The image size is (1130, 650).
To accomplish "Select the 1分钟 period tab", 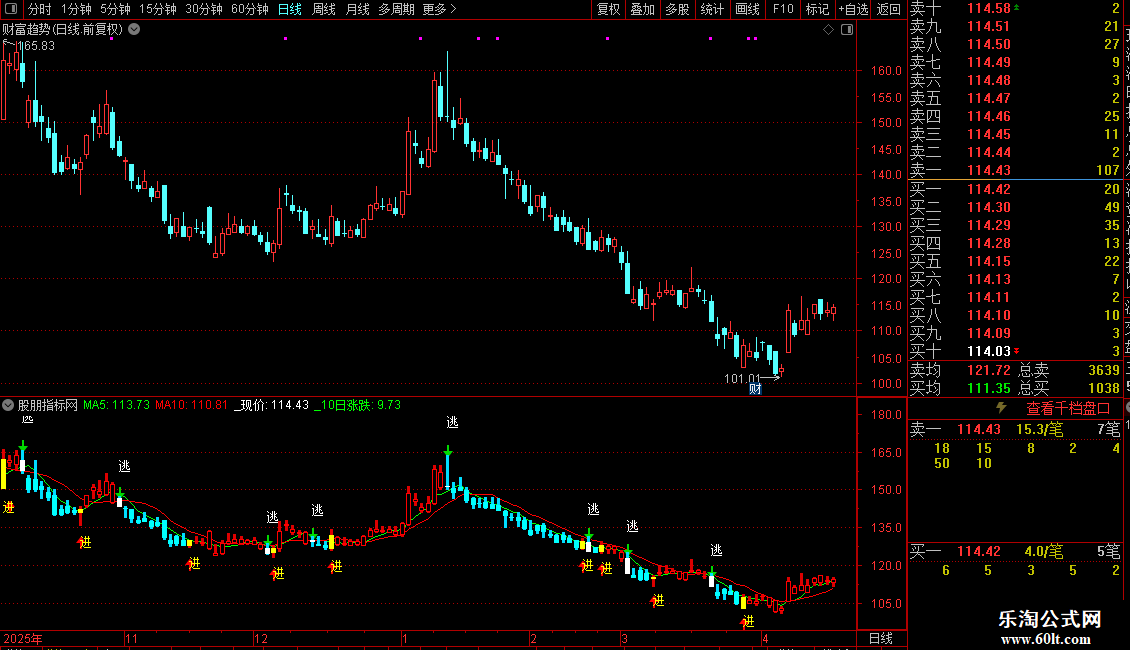I will tap(76, 9).
